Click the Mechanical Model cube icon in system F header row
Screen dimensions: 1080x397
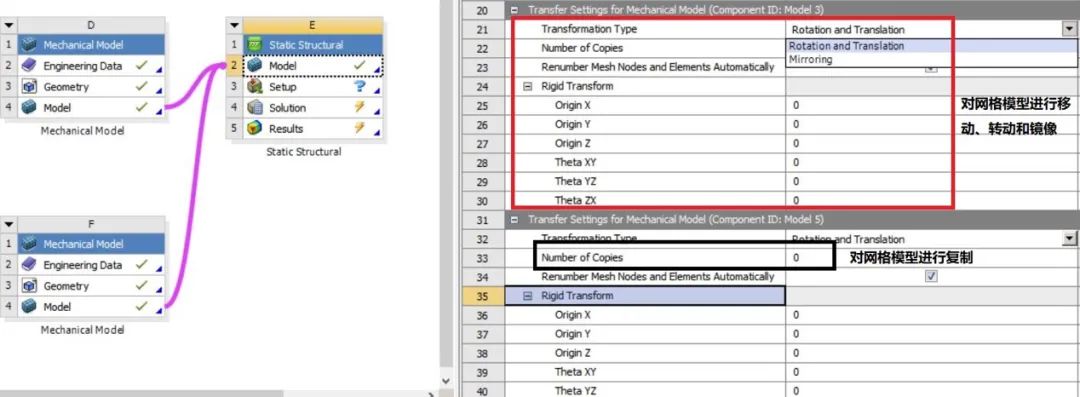point(28,244)
